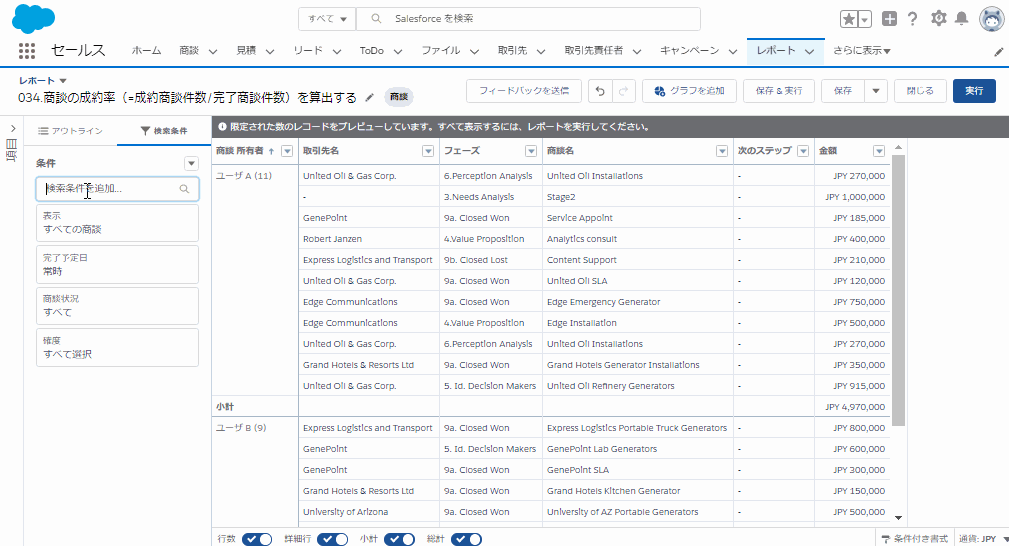The height and width of the screenshot is (546, 1009).
Task: Open ホーム navigation tab
Action: coord(146,50)
